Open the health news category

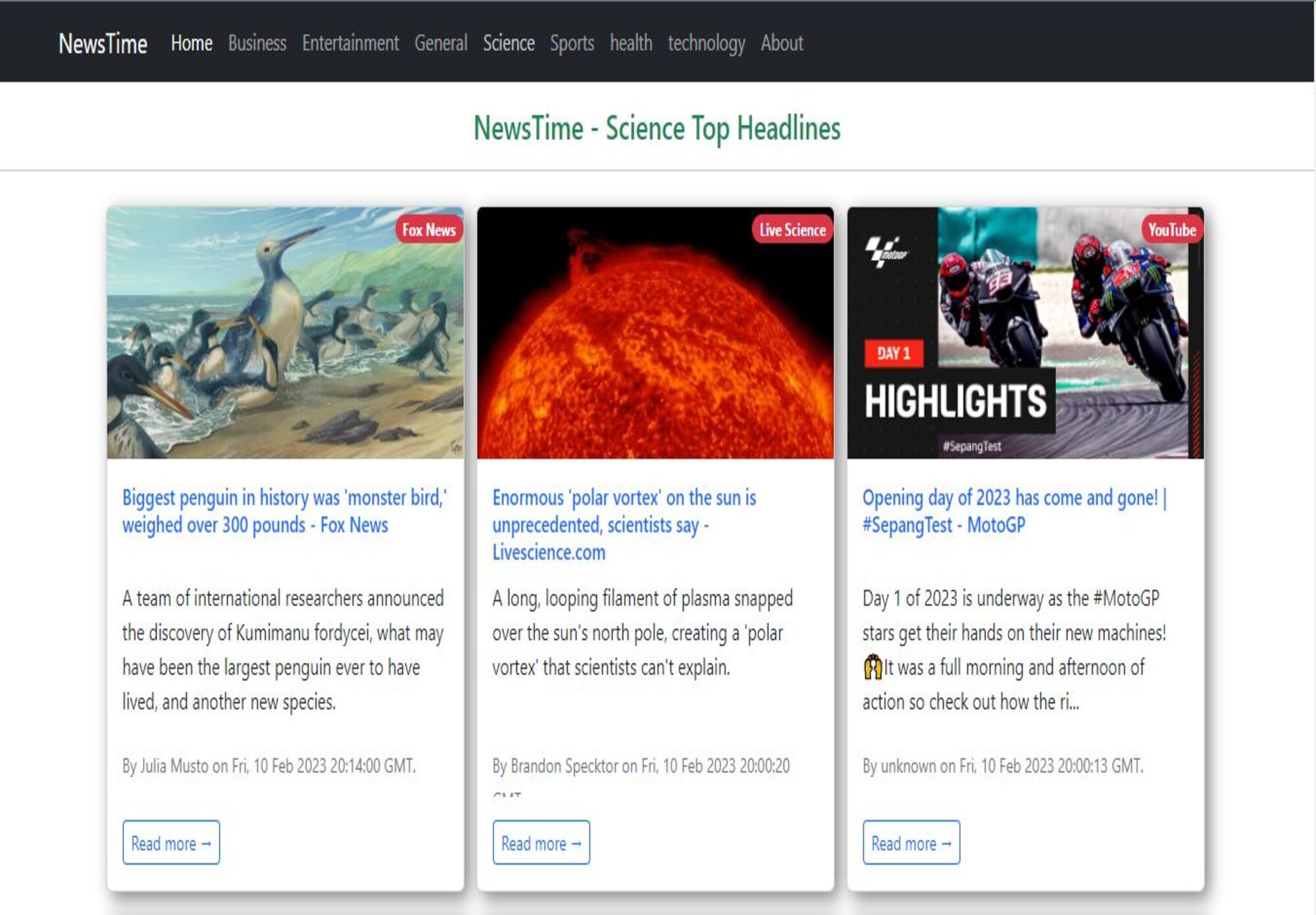coord(630,43)
